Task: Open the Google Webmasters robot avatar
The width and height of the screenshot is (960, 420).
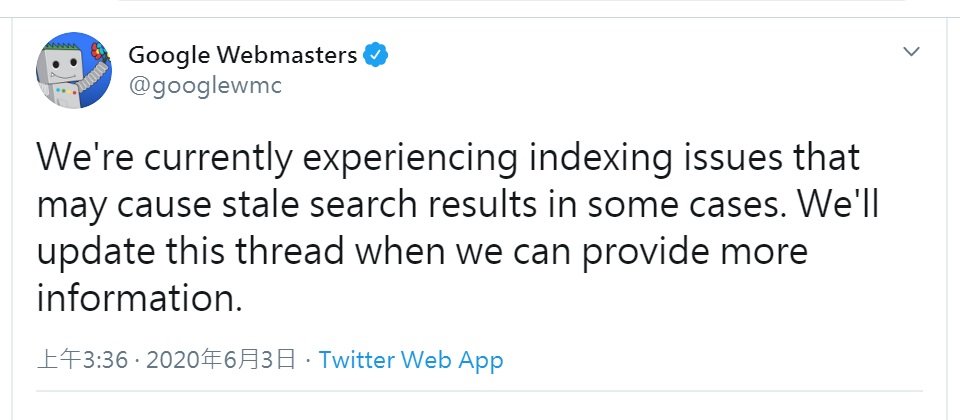Action: click(74, 70)
